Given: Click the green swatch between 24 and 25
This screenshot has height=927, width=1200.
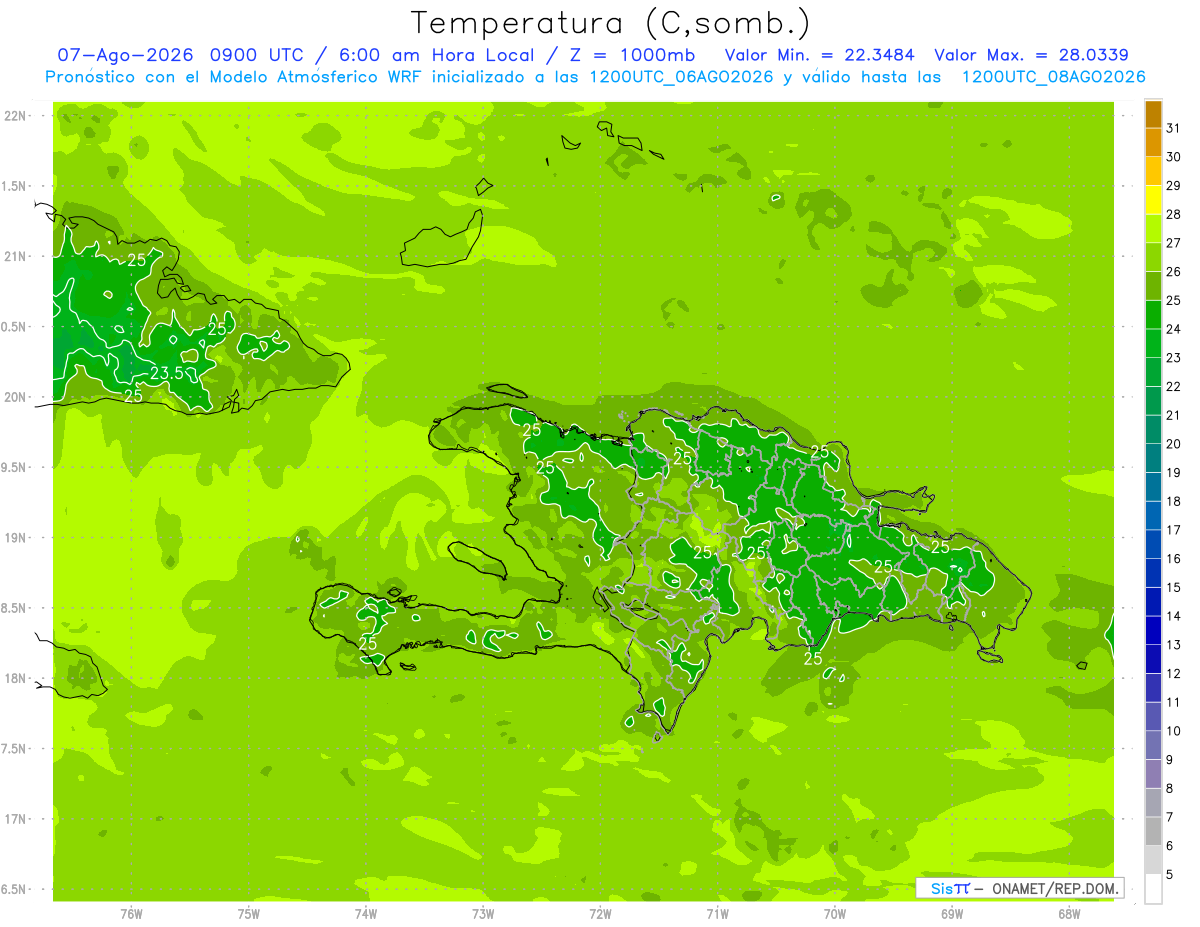Looking at the screenshot, I should [1153, 315].
